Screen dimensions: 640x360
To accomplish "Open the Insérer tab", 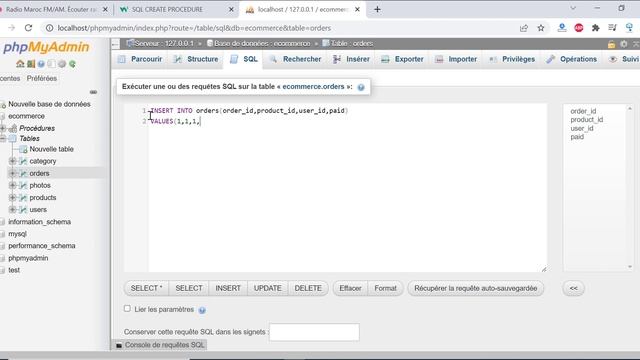I will (x=351, y=59).
